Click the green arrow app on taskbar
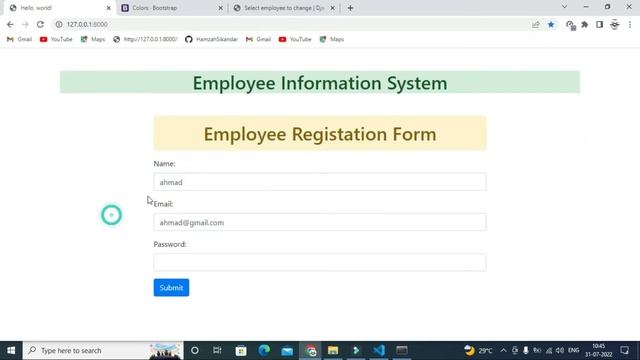 (356, 350)
